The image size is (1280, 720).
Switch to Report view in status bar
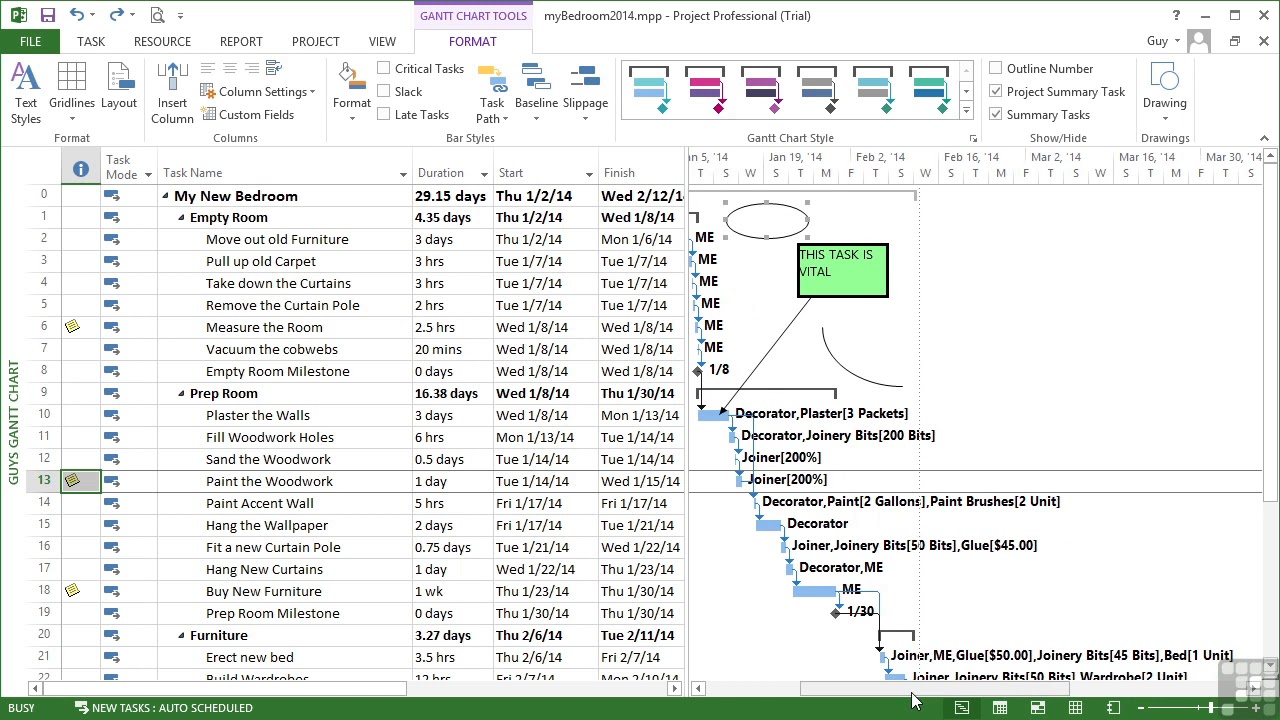[x=1113, y=708]
